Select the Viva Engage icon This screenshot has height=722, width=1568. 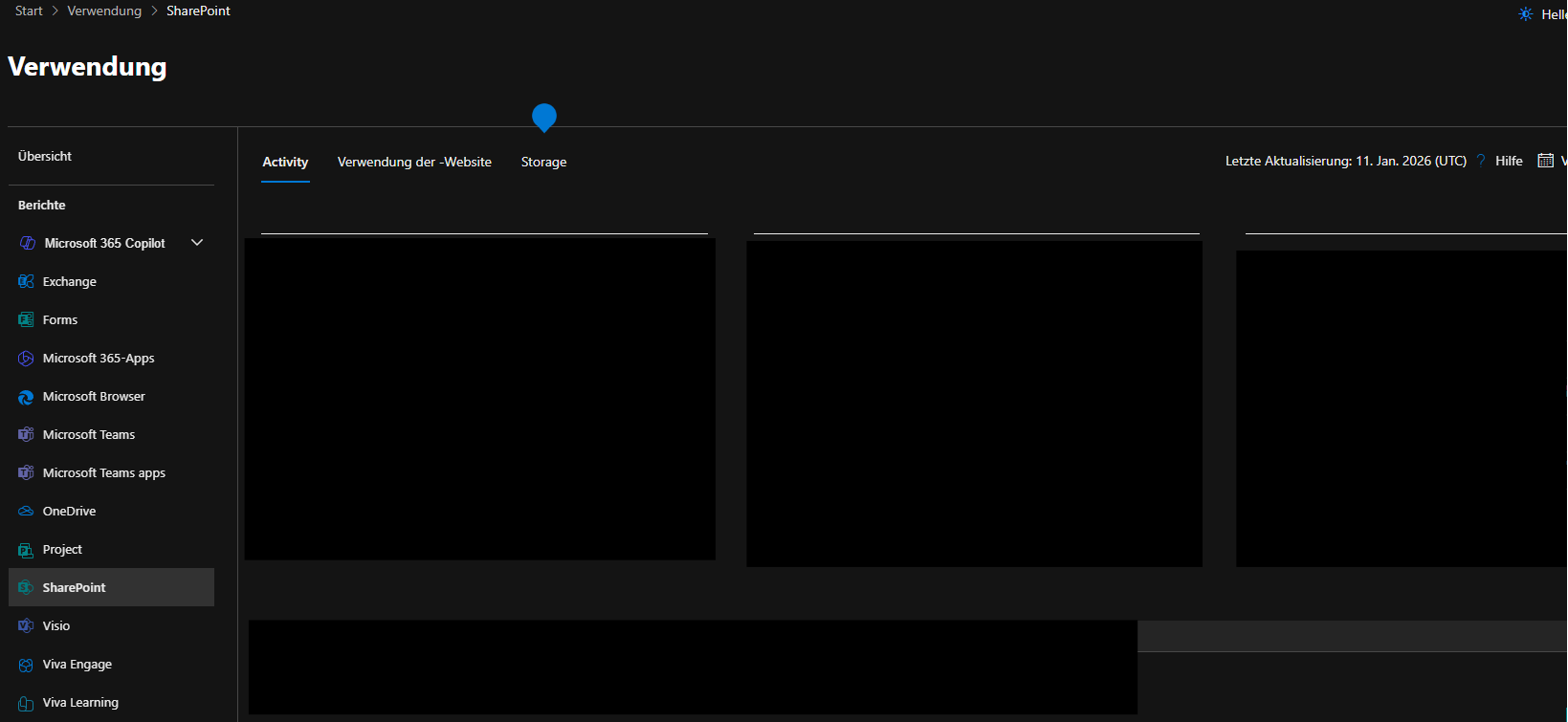[x=26, y=664]
